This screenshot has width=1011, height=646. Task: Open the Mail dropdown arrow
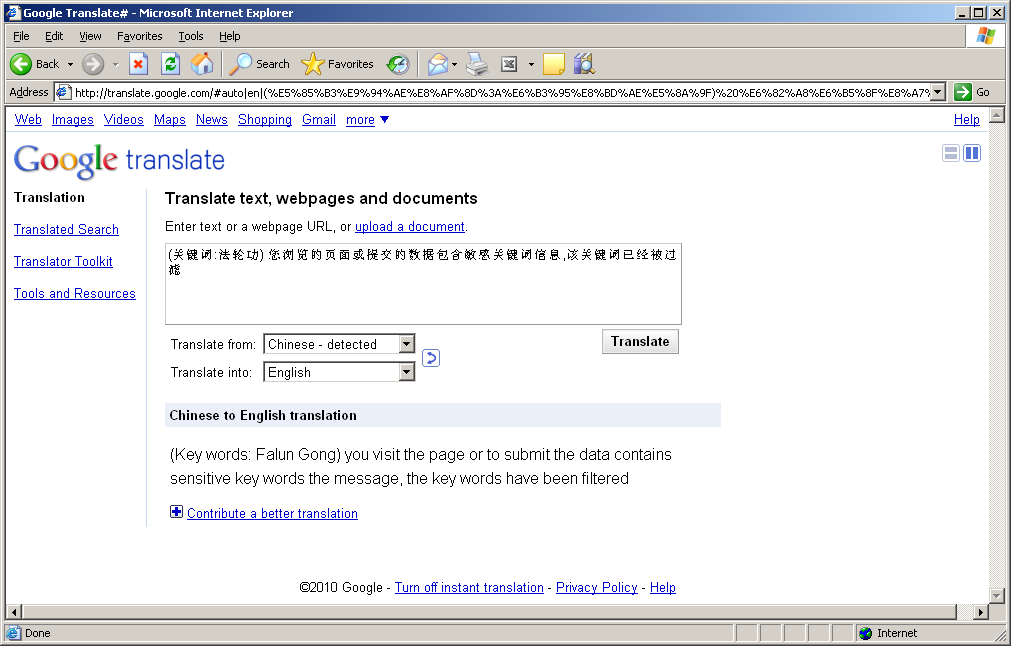[455, 64]
